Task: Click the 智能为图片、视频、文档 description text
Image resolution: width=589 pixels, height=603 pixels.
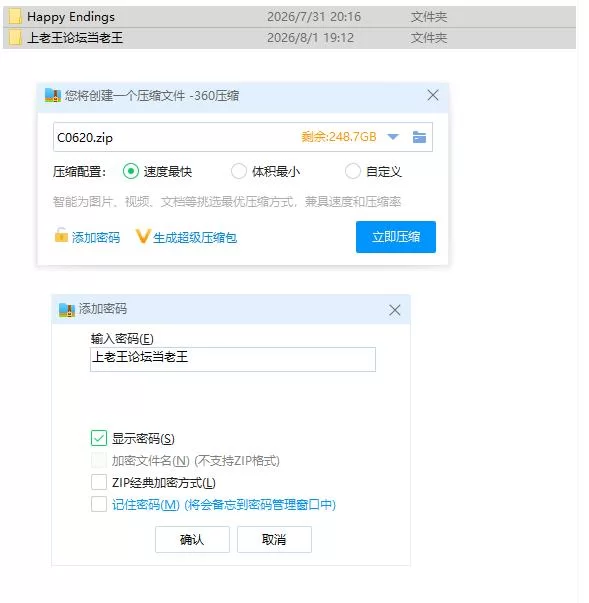Action: pos(226,202)
